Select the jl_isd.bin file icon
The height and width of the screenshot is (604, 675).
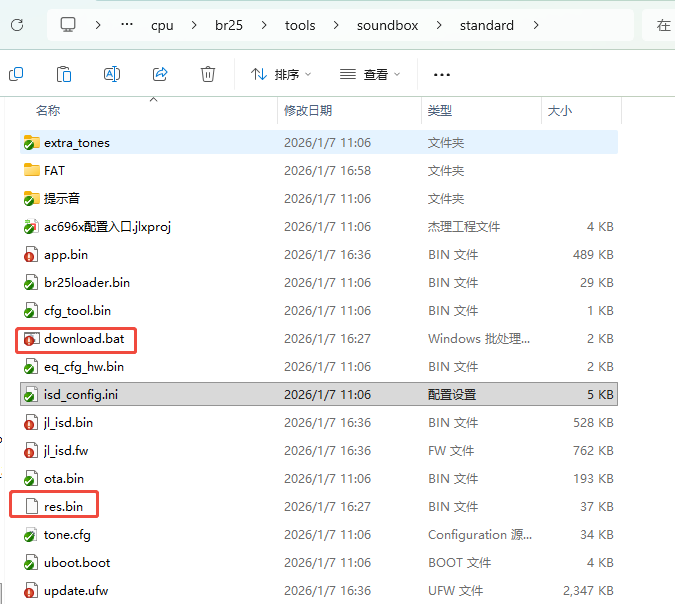(x=31, y=422)
